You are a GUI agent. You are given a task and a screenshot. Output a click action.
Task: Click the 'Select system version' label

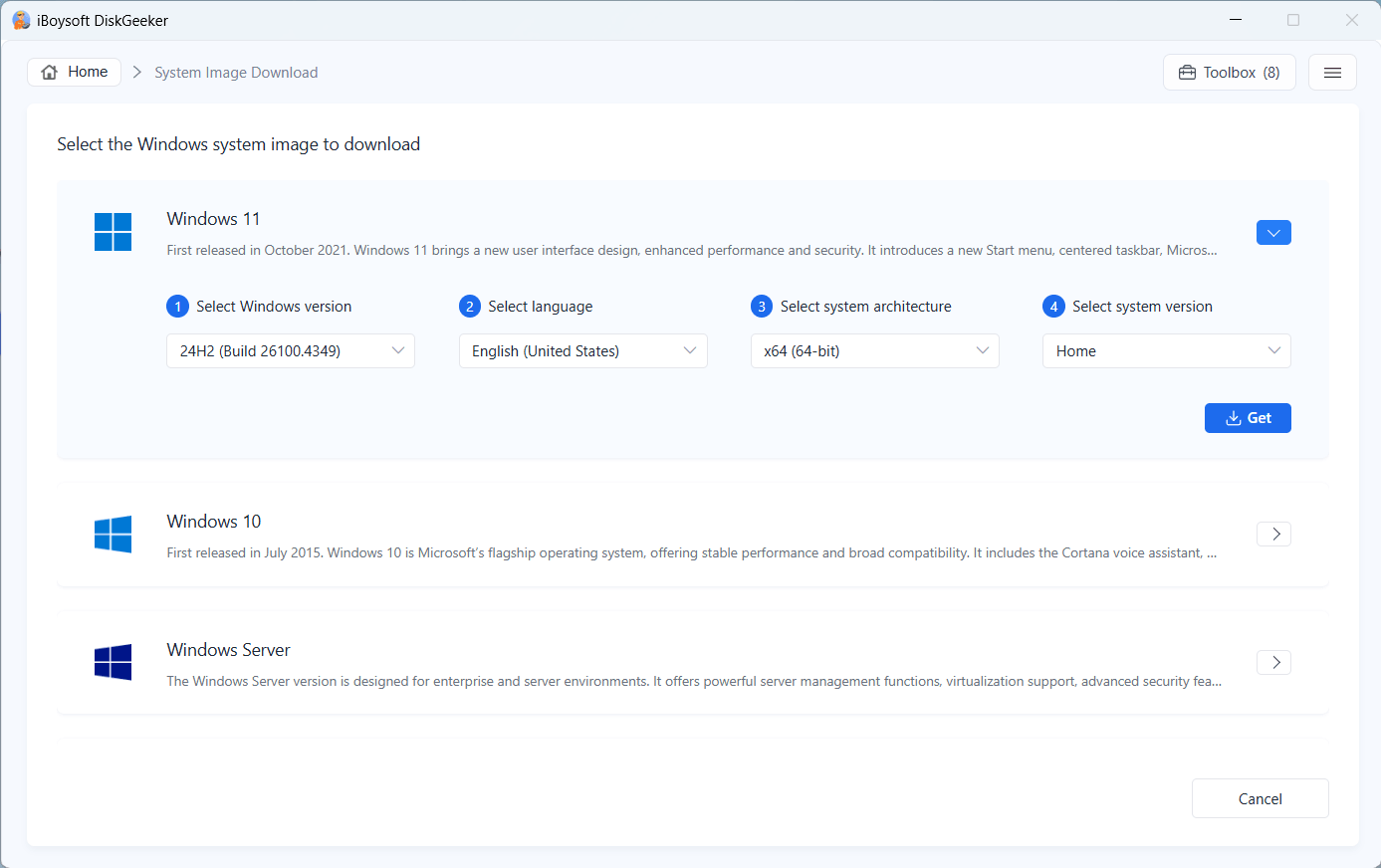pyautogui.click(x=1142, y=307)
